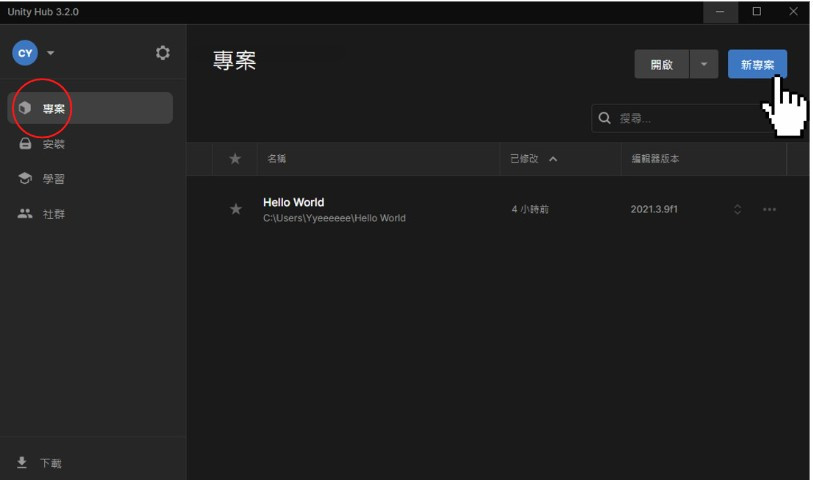Go to the 安裝 (Installs) sidebar item

pyautogui.click(x=90, y=144)
